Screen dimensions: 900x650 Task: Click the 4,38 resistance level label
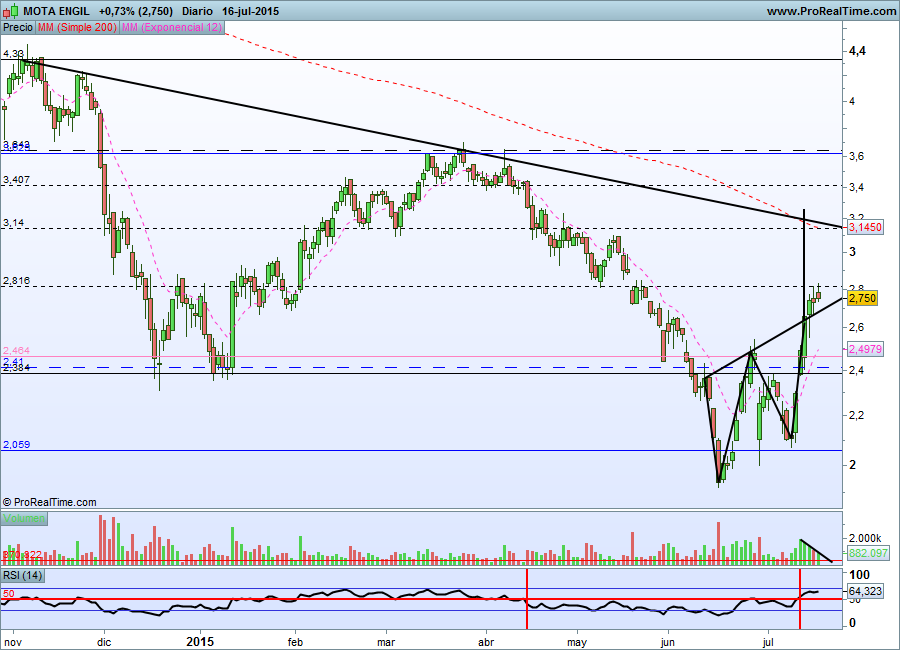coord(13,54)
